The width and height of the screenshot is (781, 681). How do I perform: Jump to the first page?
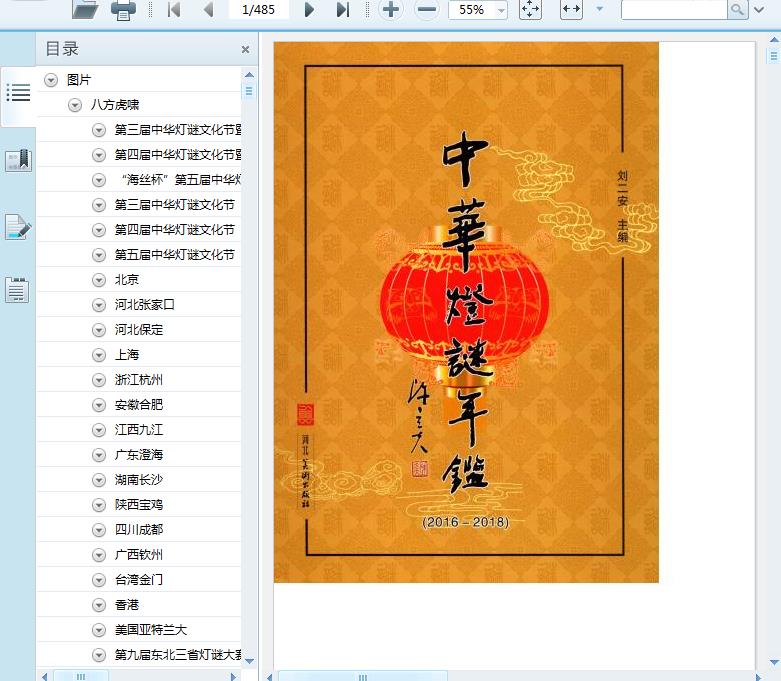click(174, 9)
